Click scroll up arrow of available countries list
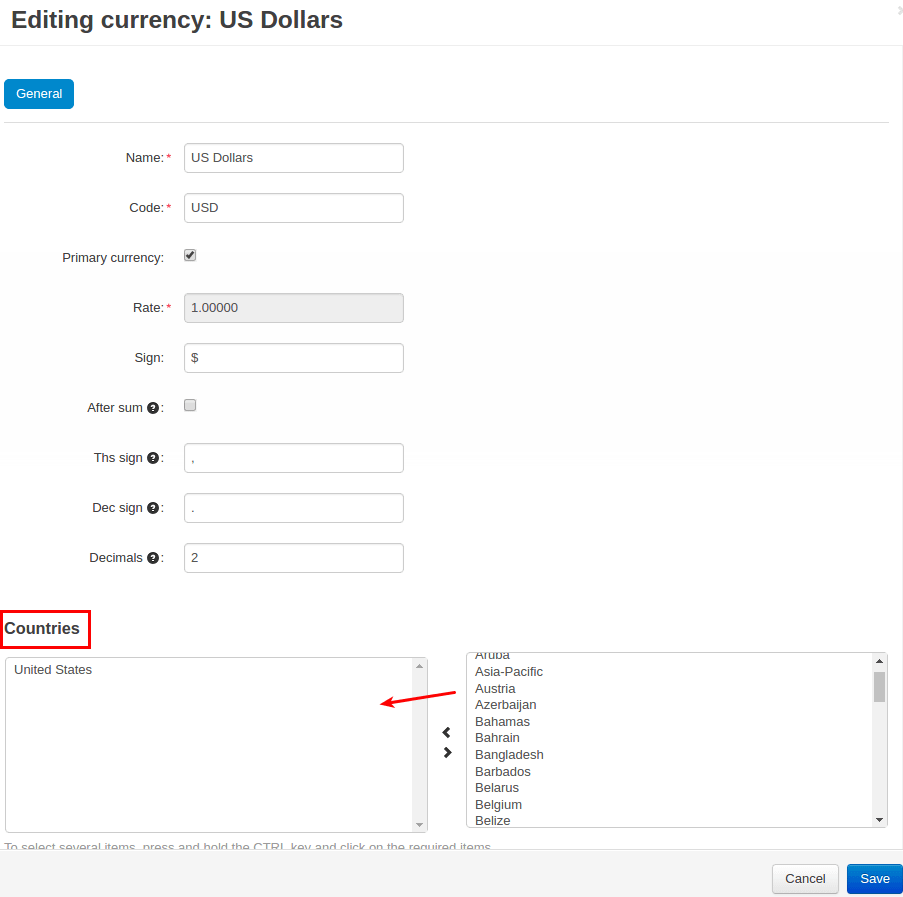Image resolution: width=903 pixels, height=897 pixels. point(879,661)
